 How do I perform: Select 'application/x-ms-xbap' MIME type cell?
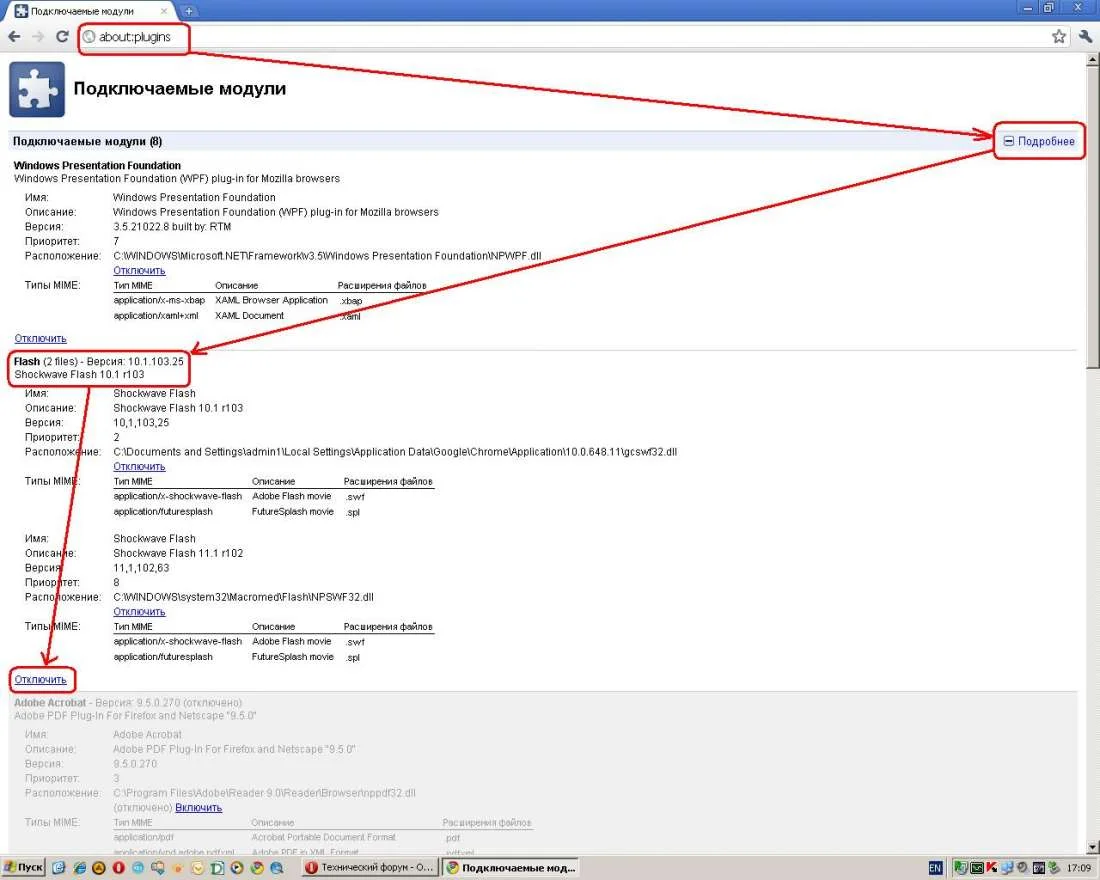pos(159,300)
